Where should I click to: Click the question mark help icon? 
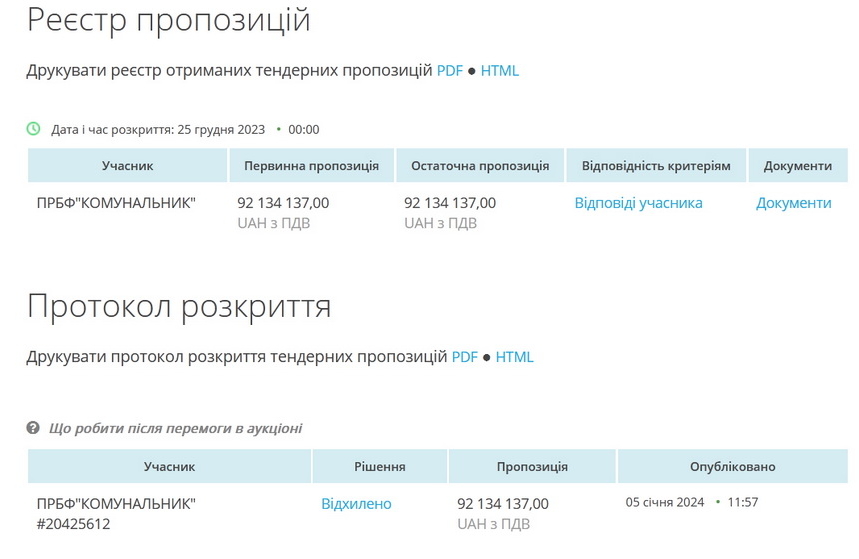[34, 428]
